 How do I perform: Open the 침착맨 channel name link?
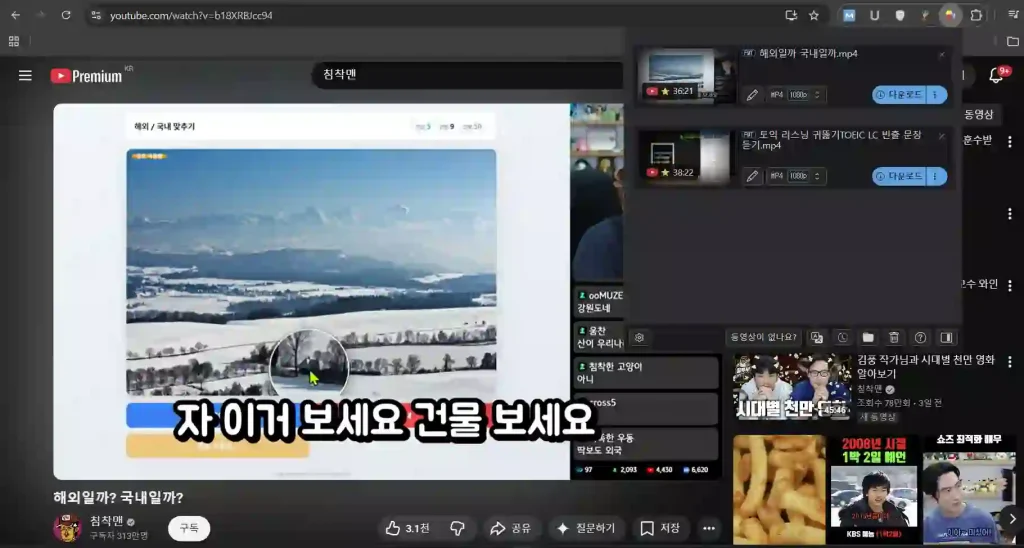coord(107,521)
